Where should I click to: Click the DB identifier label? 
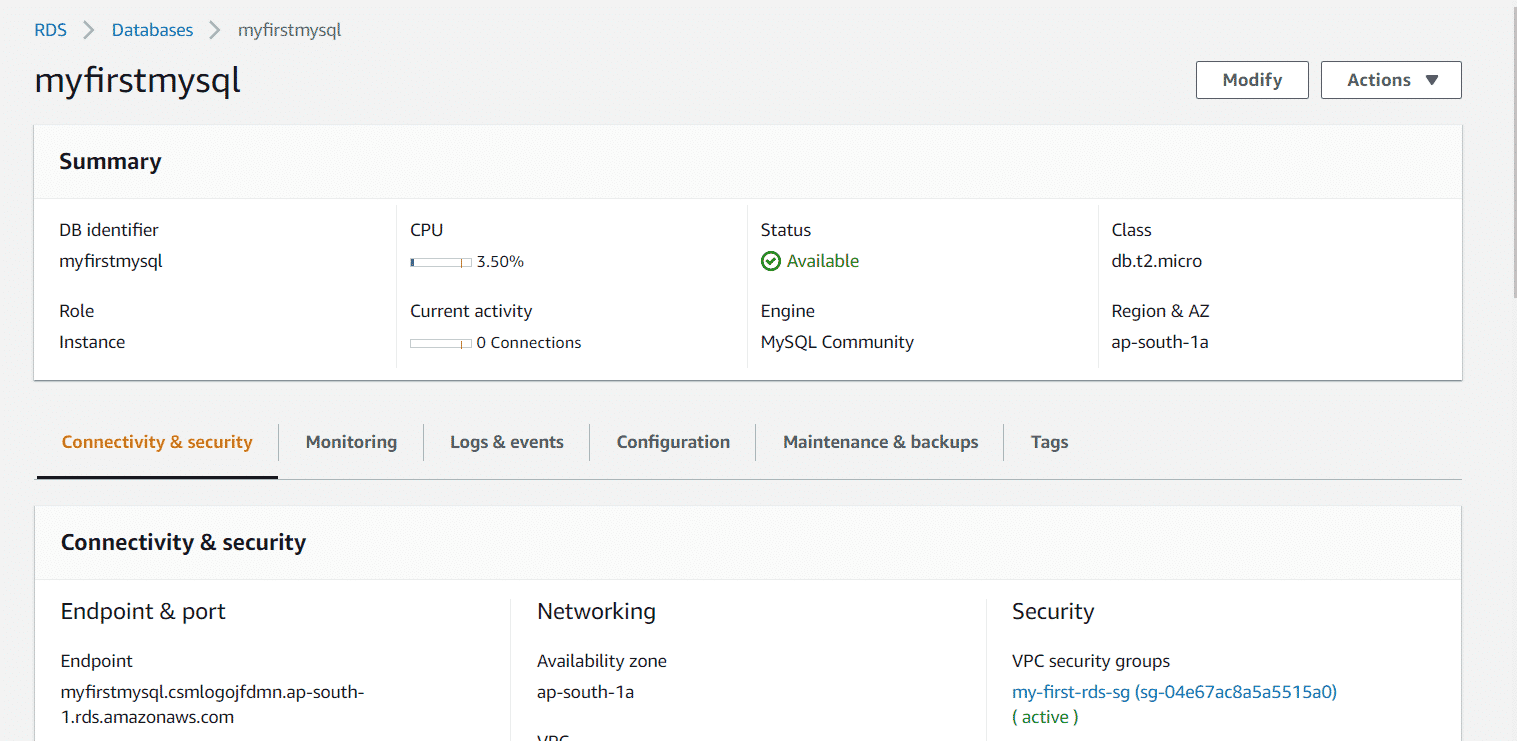109,230
